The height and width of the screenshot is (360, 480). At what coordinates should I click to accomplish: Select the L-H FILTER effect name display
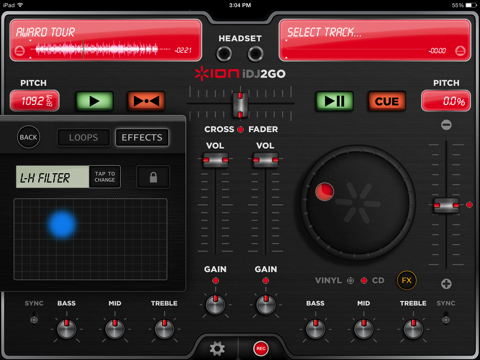52,177
